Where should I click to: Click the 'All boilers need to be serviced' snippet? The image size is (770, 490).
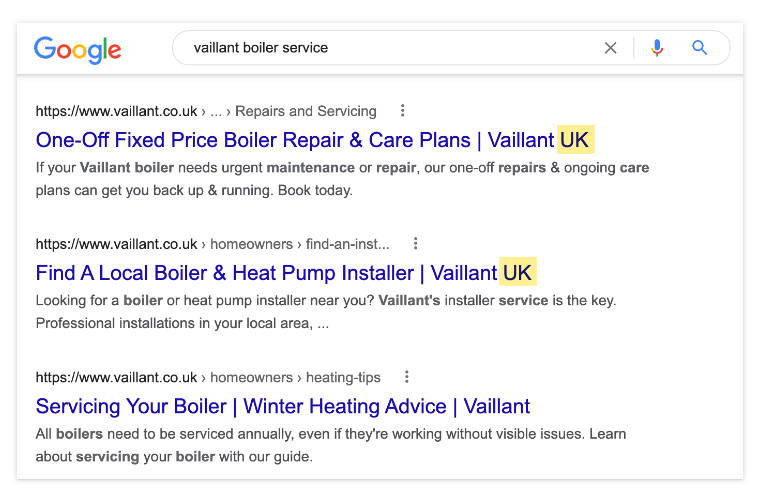(x=330, y=445)
